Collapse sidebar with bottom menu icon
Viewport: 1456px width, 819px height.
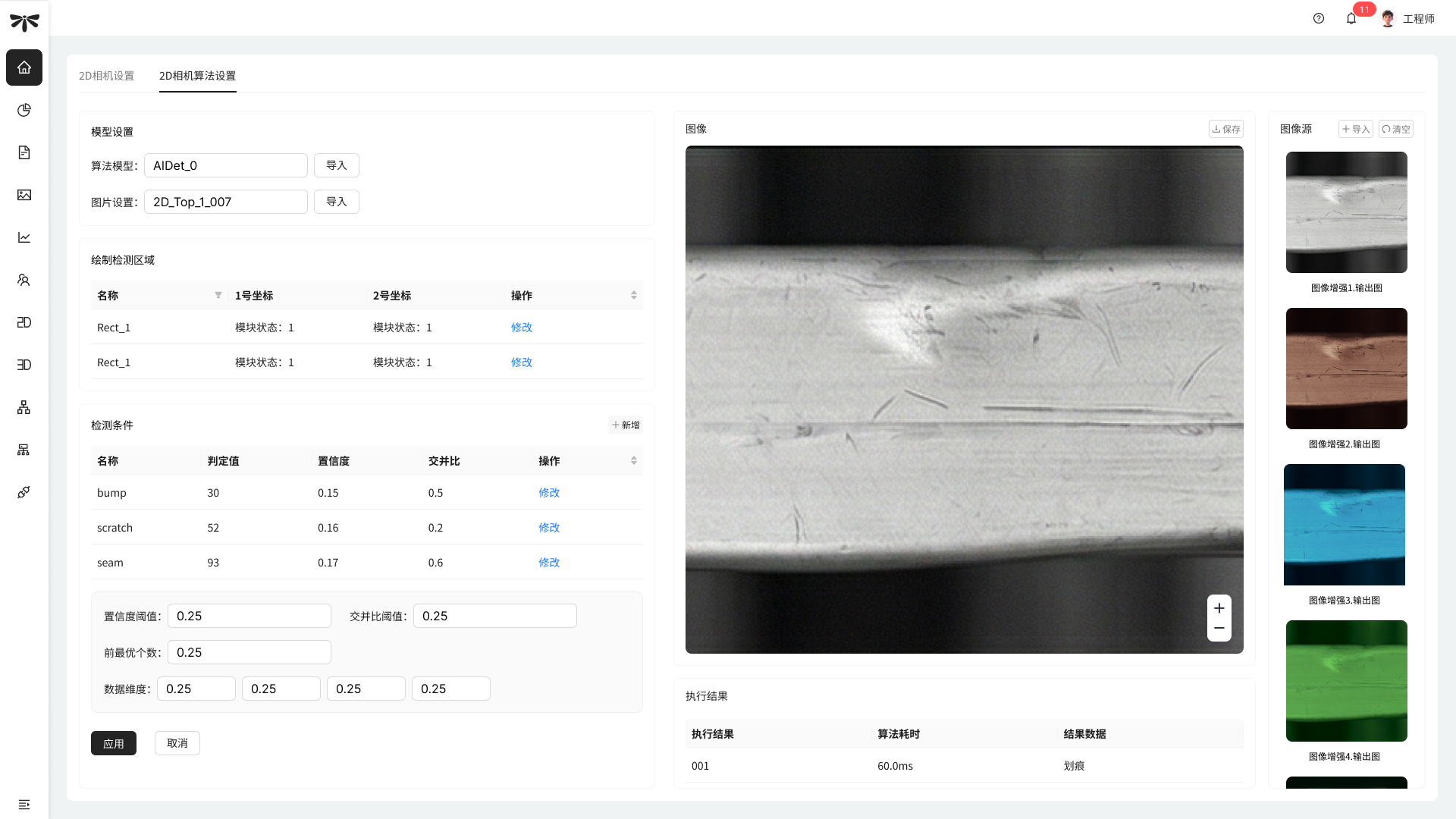[x=24, y=805]
